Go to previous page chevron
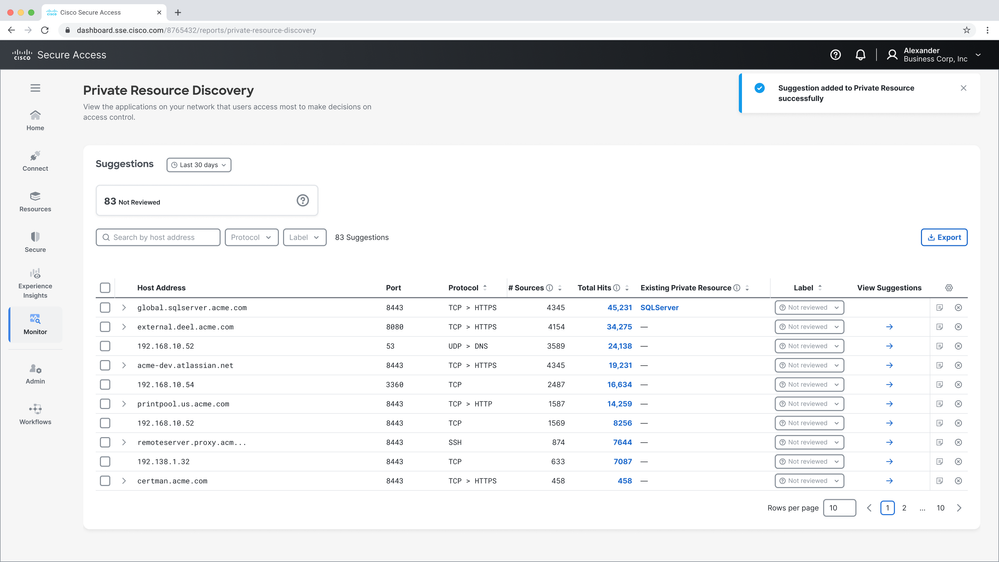This screenshot has width=999, height=562. click(x=869, y=508)
